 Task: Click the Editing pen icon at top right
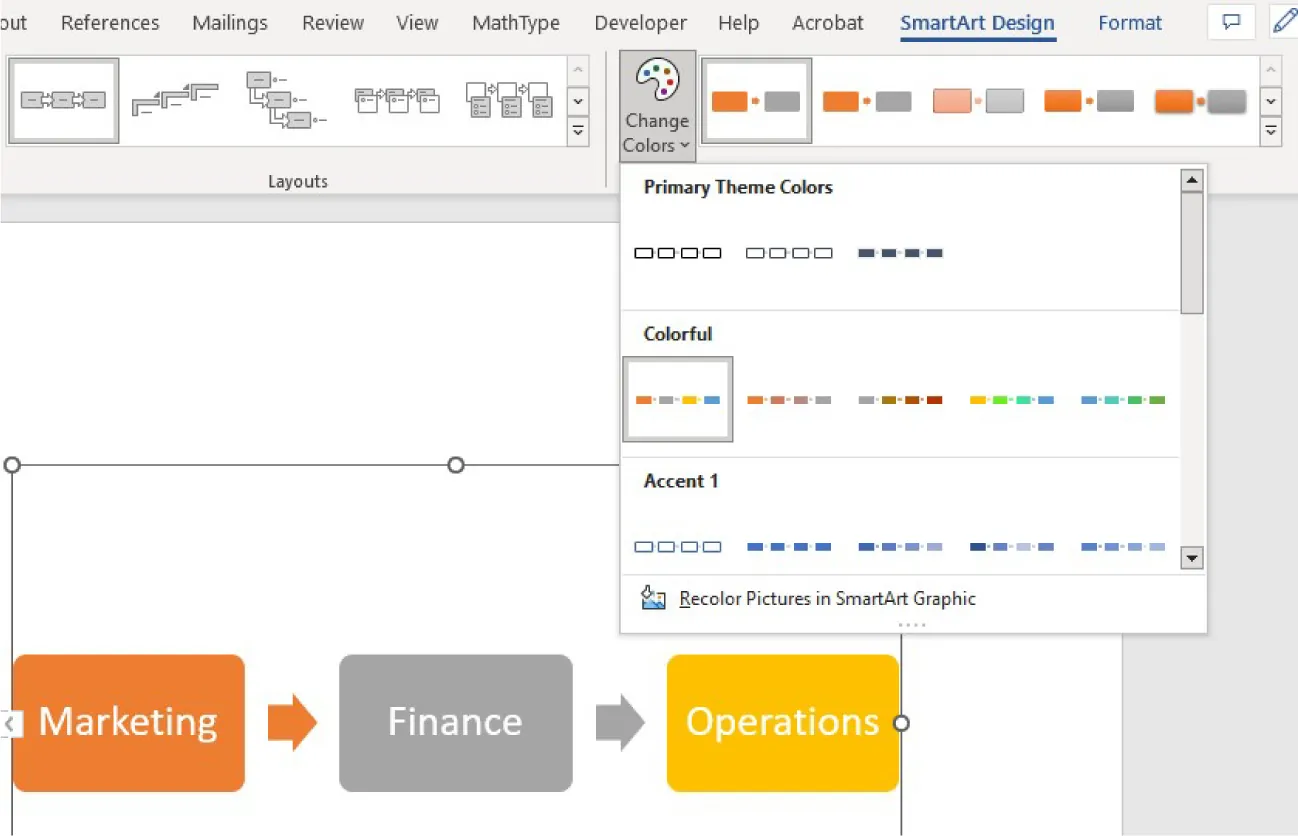point(1284,21)
